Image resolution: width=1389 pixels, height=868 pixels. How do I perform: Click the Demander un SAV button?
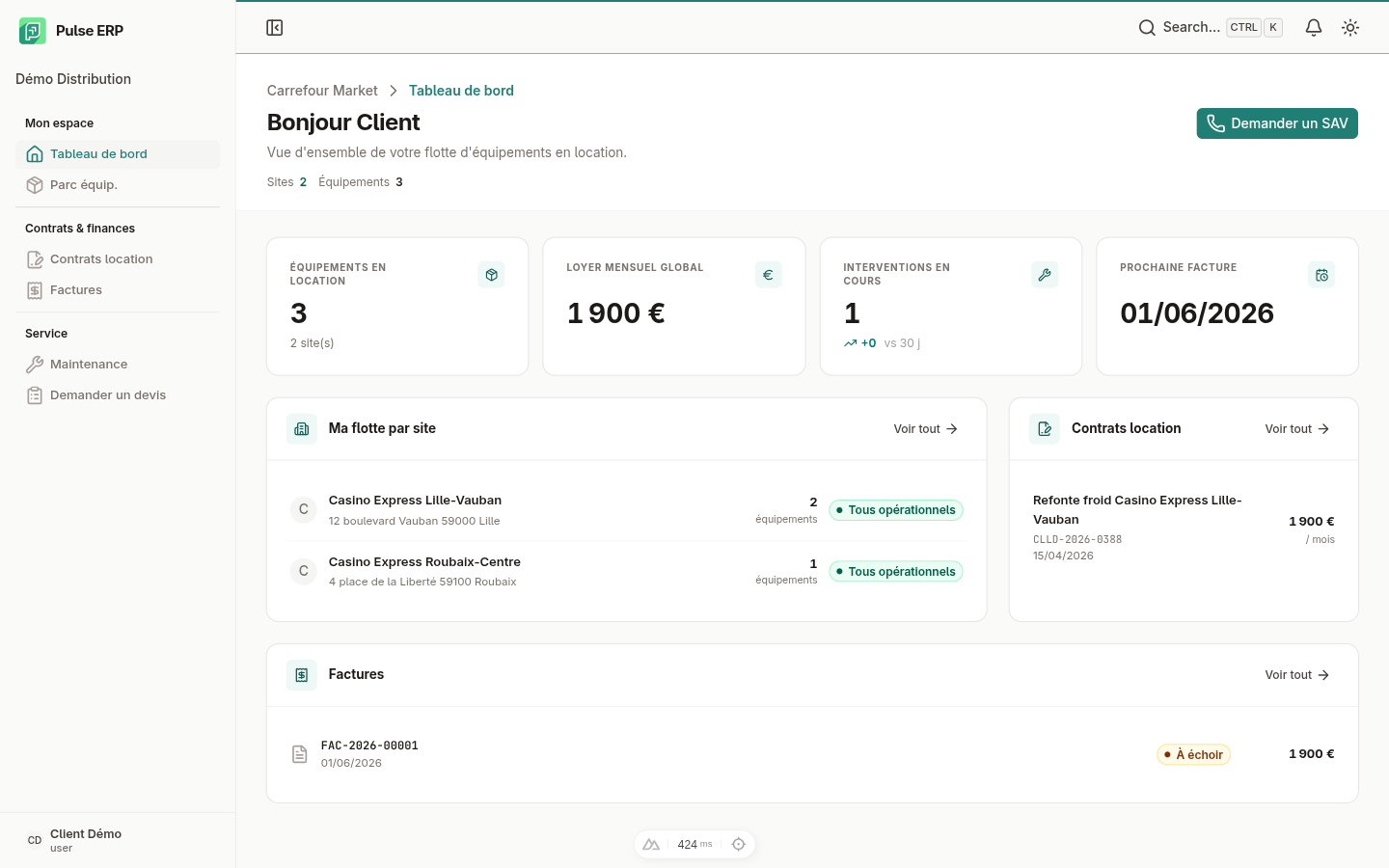(x=1277, y=123)
